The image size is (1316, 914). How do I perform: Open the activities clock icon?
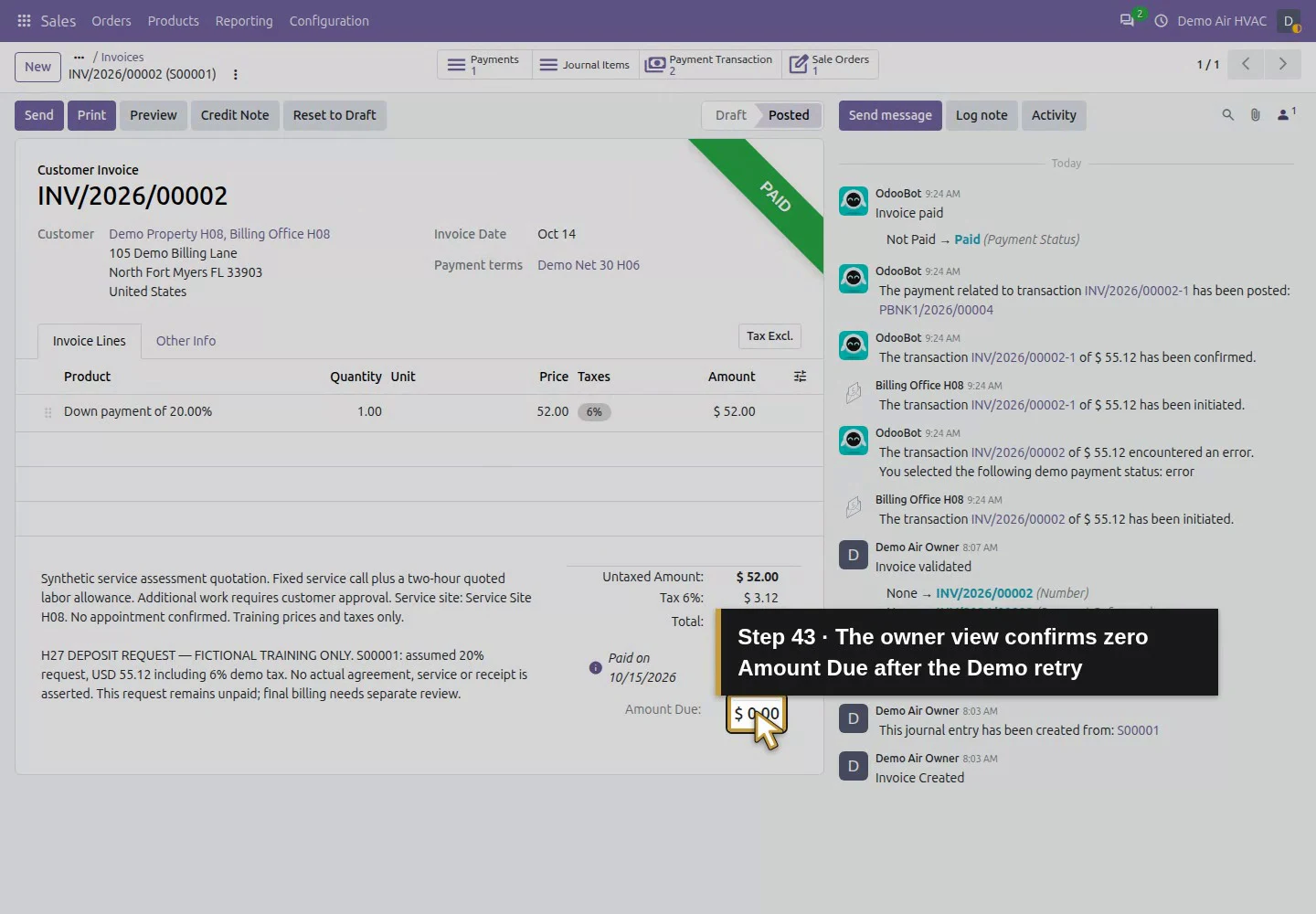1161,20
